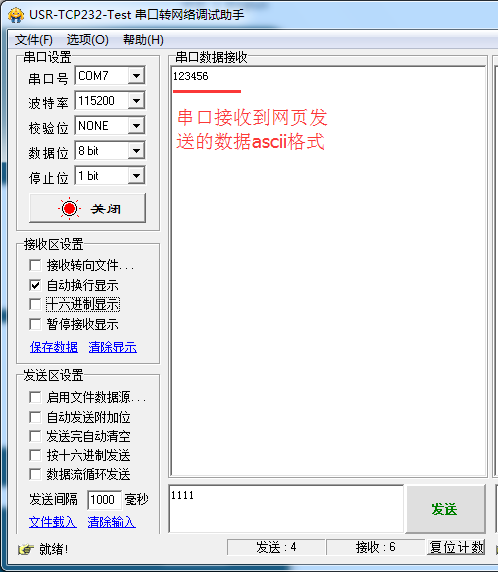Expand the NONE parity dropdown
Image resolution: width=498 pixels, height=572 pixels.
click(x=136, y=126)
